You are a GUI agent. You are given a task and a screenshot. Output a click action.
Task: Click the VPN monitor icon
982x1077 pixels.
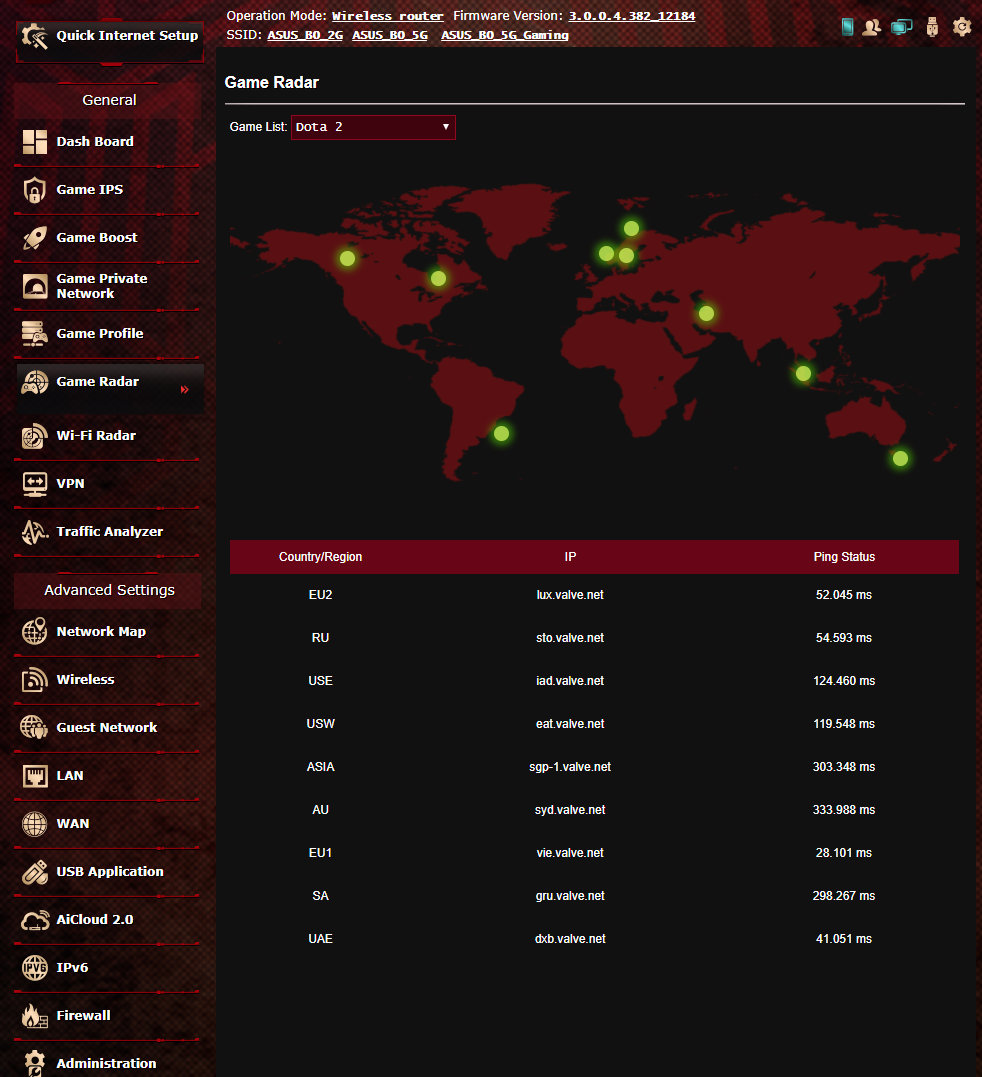(34, 484)
